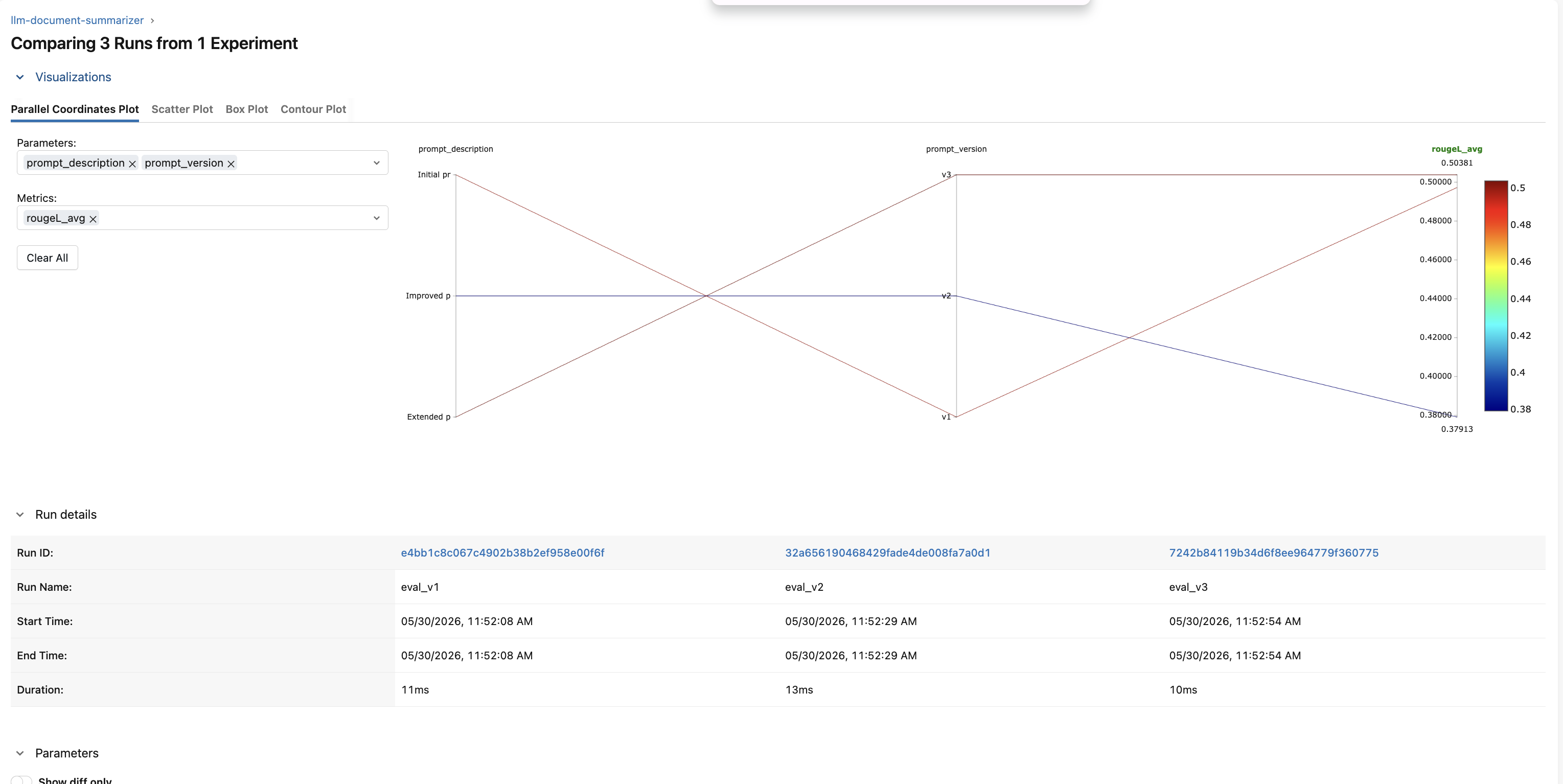Image resolution: width=1563 pixels, height=784 pixels.
Task: Click the v1 tick on prompt_version axis
Action: point(946,417)
